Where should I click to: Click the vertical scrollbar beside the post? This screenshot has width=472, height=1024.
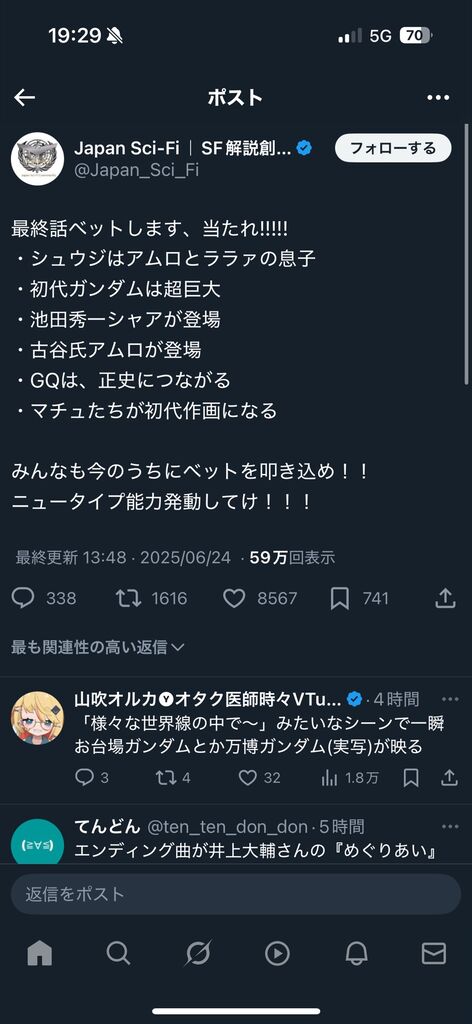(466, 255)
